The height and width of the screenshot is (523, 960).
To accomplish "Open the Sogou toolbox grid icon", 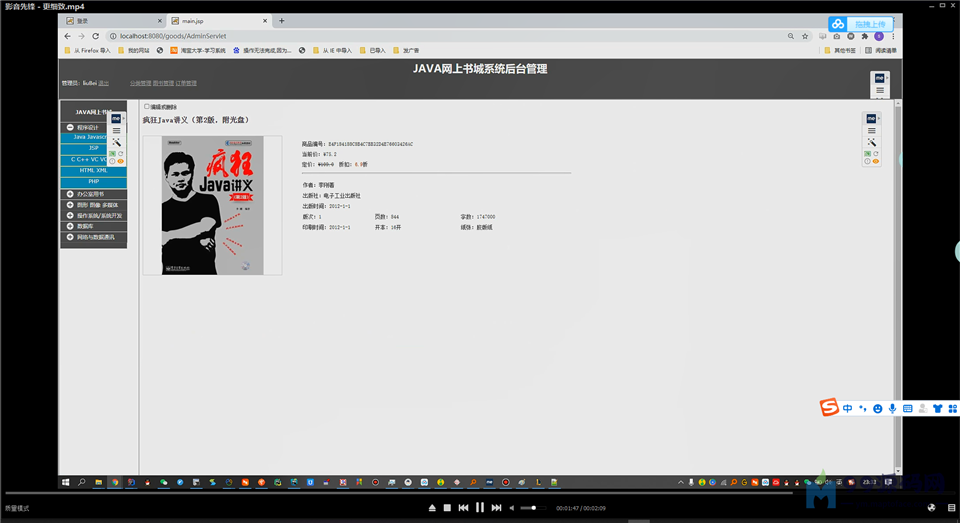I will 952,408.
